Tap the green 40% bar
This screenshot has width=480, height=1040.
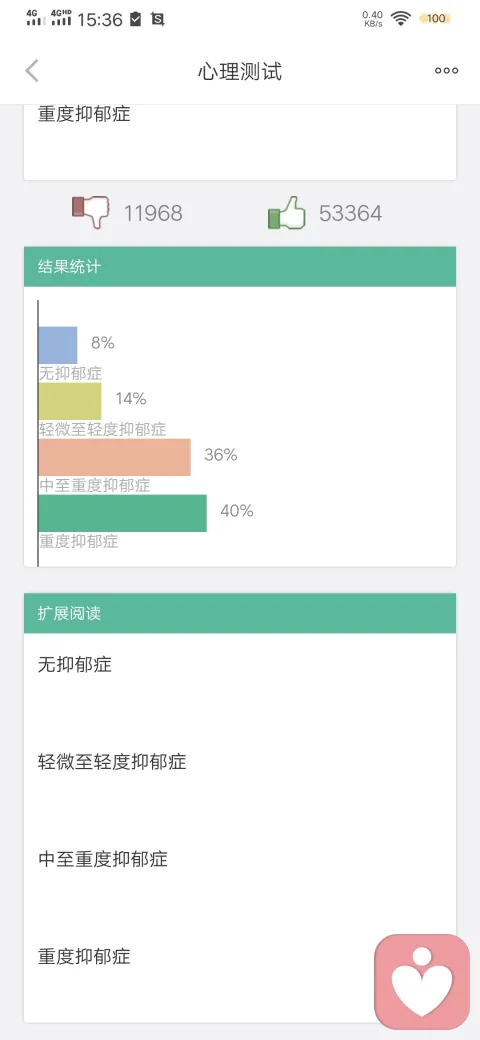point(123,513)
